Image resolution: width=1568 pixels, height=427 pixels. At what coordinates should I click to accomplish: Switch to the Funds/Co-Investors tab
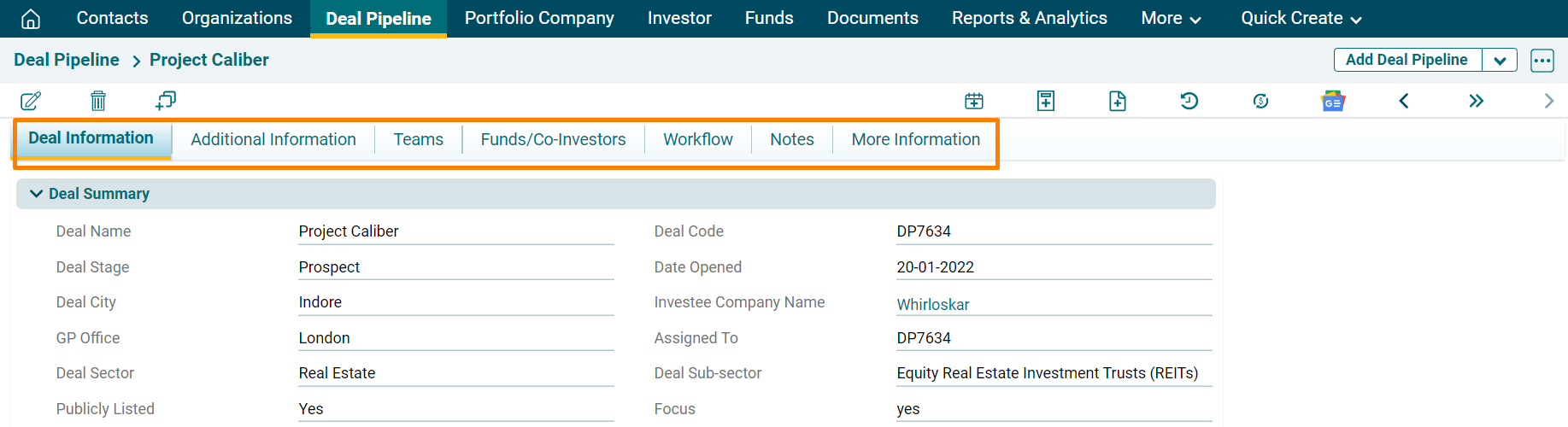[x=553, y=139]
